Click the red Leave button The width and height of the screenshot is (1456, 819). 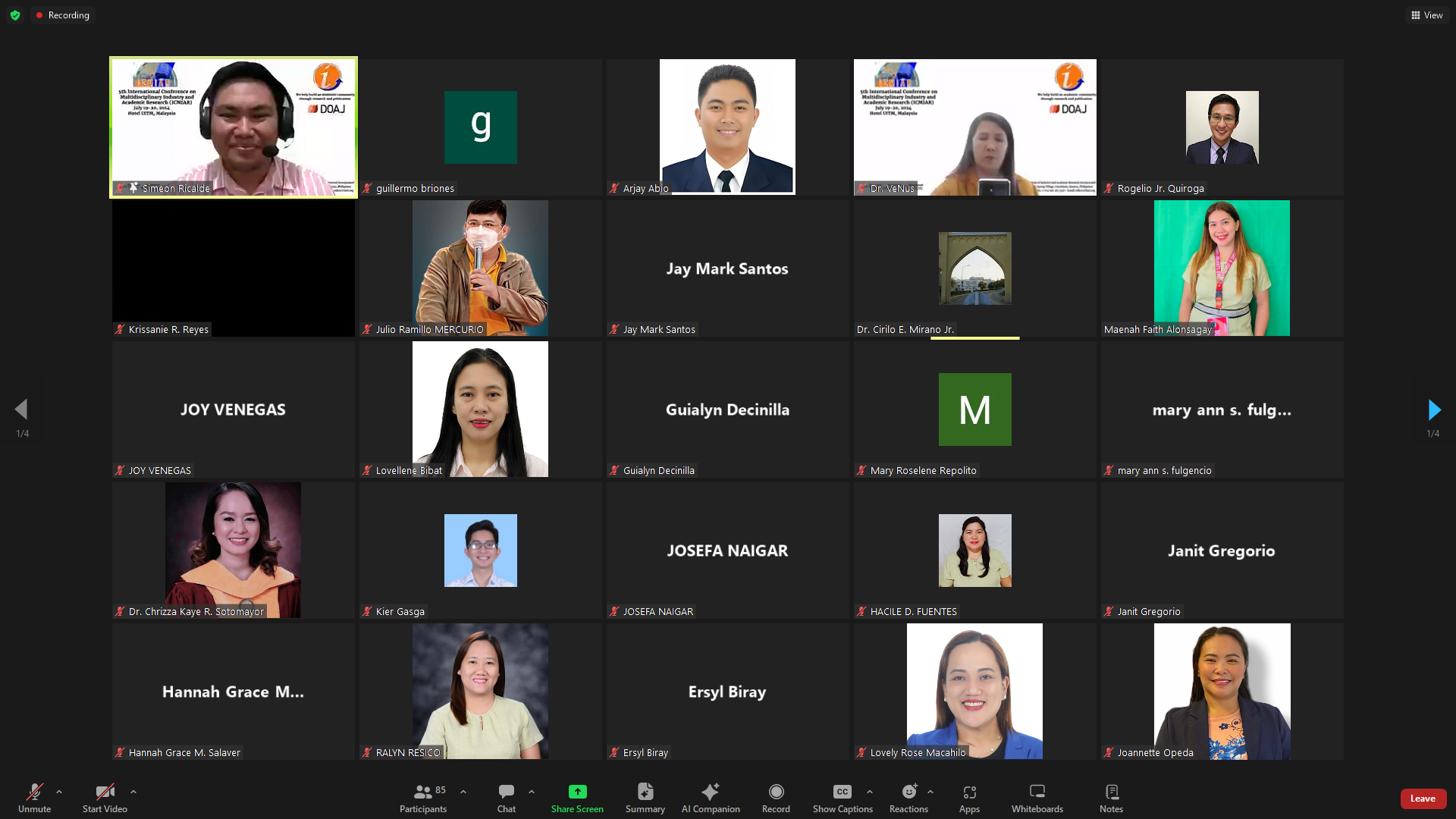pyautogui.click(x=1423, y=799)
